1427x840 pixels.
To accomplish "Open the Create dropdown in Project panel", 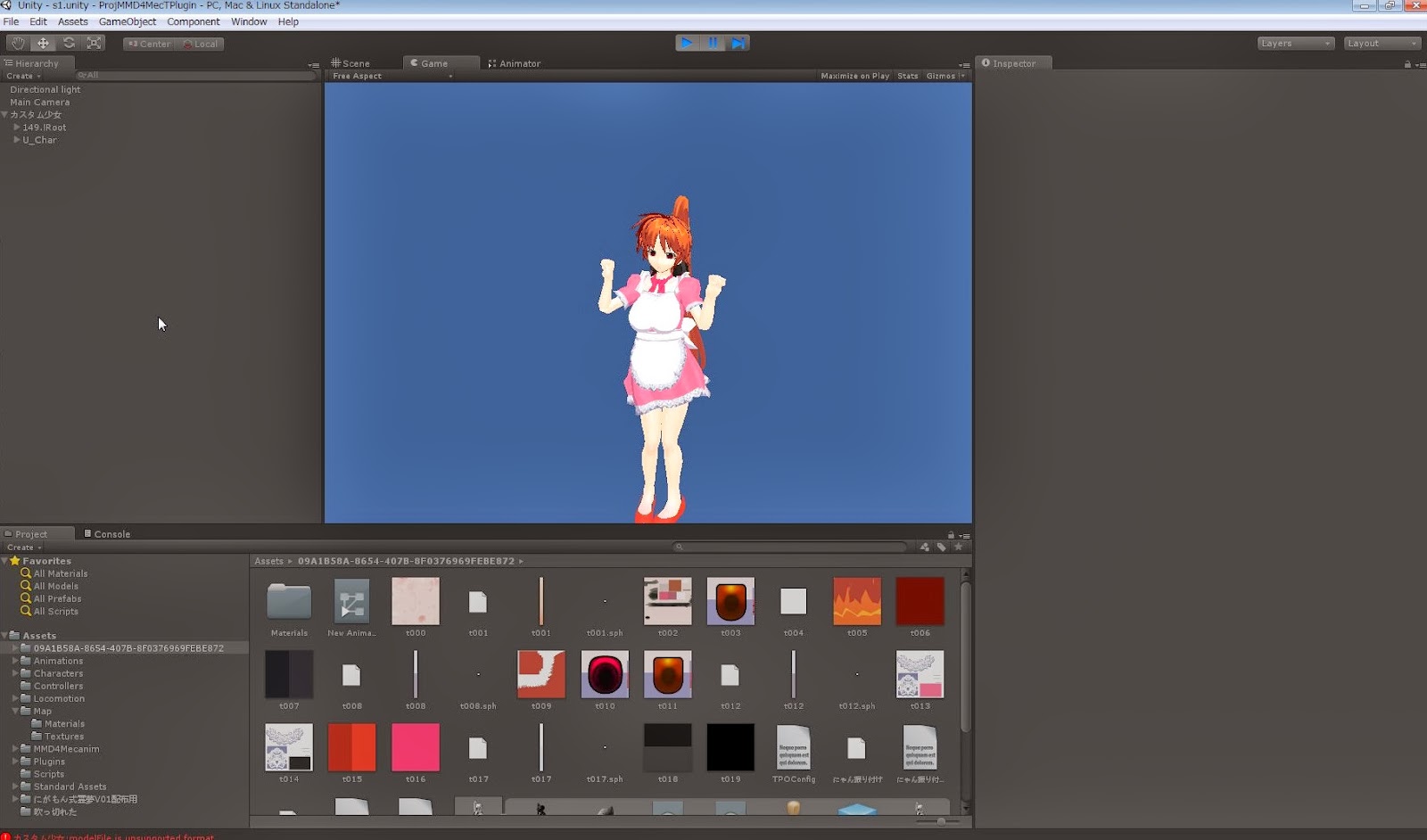I will coord(24,548).
